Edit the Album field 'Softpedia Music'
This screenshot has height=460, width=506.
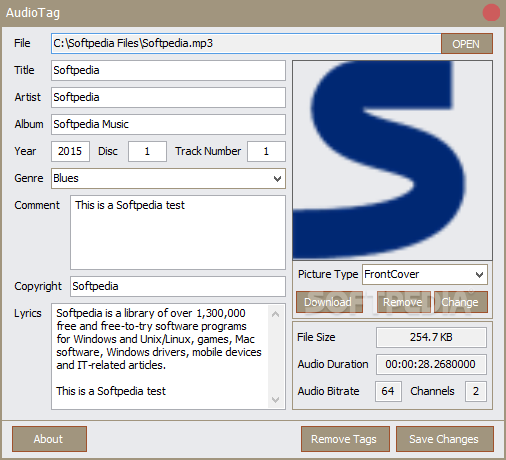tap(168, 124)
